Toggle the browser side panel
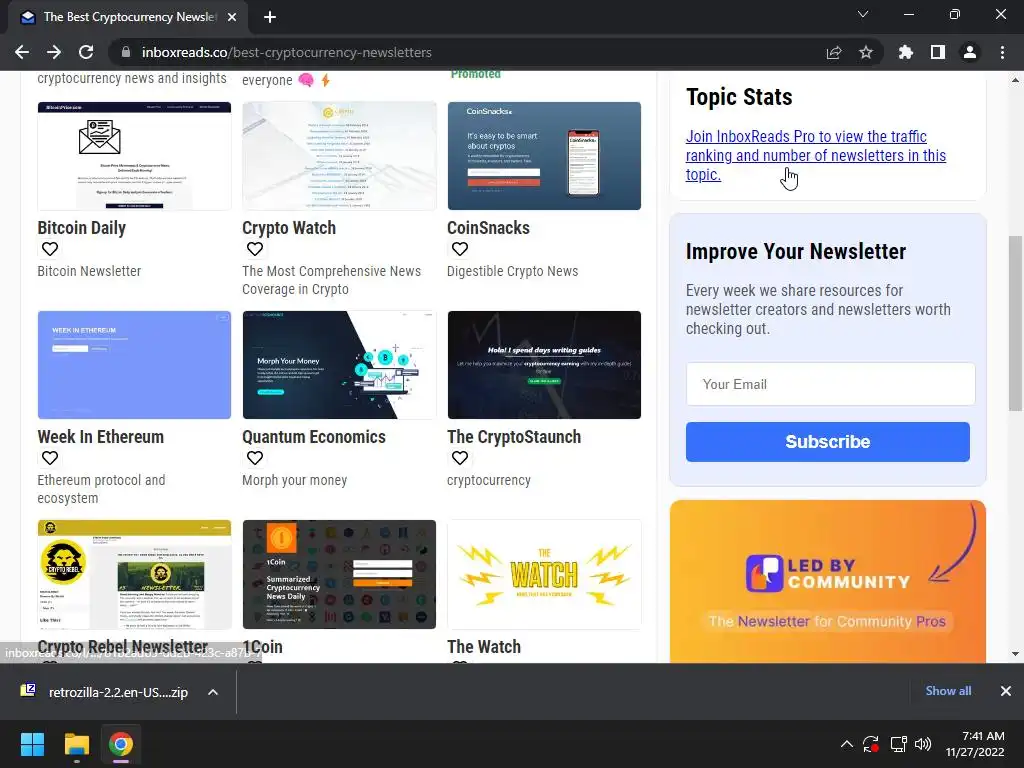The width and height of the screenshot is (1024, 768). click(x=938, y=52)
